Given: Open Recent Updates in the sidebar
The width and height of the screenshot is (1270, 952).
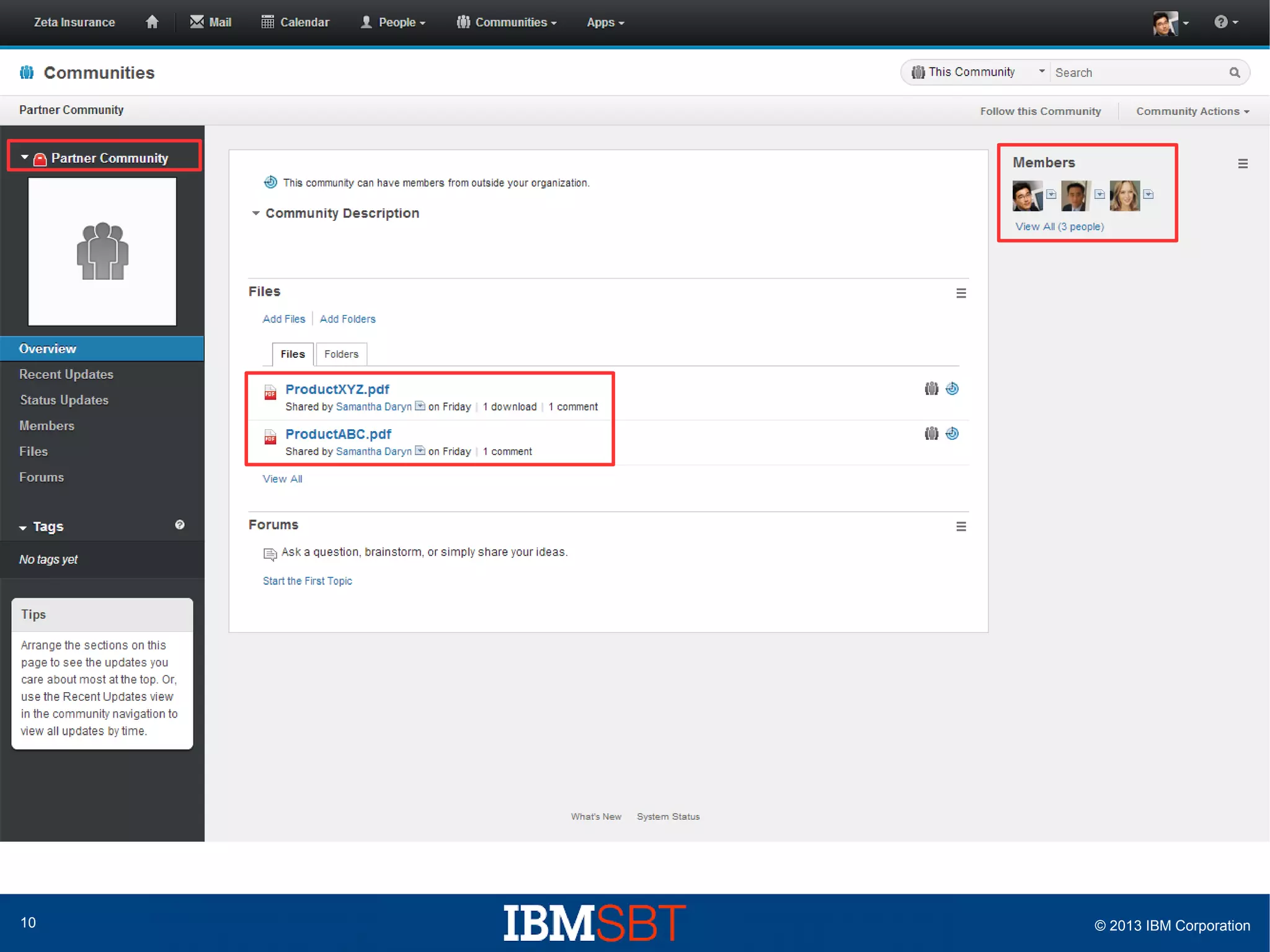Looking at the screenshot, I should pos(66,374).
